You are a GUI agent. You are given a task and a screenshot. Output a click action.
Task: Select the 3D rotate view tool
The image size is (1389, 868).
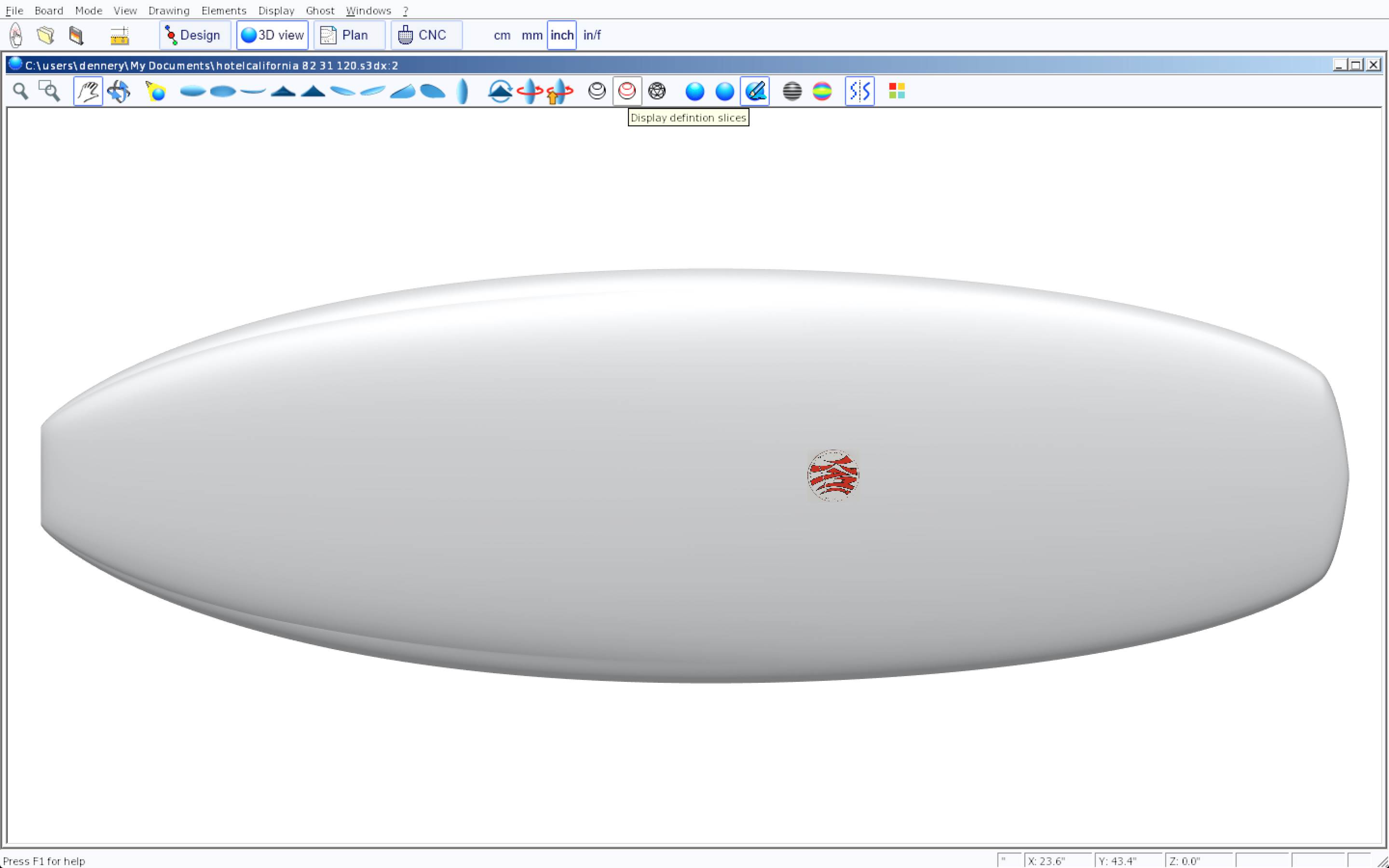(x=119, y=91)
